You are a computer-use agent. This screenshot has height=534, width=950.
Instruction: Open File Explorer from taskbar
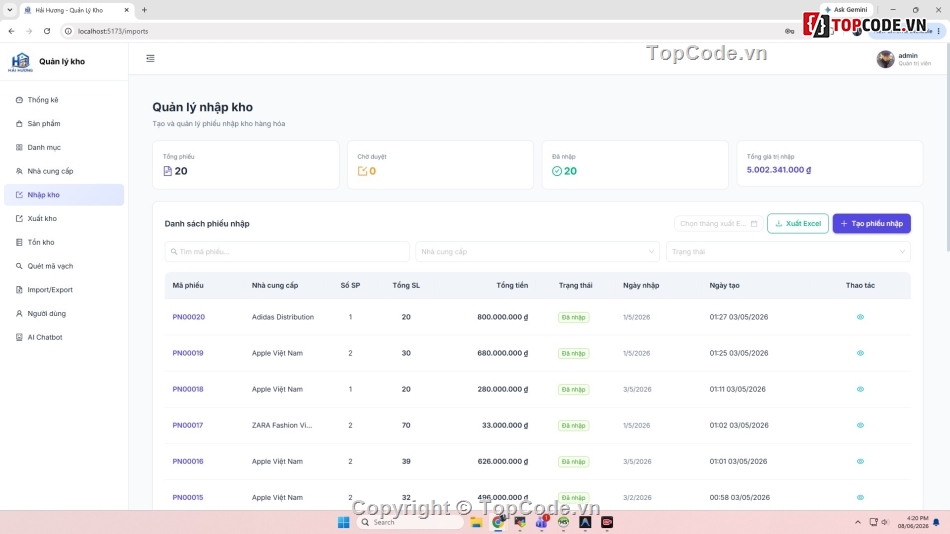476,522
